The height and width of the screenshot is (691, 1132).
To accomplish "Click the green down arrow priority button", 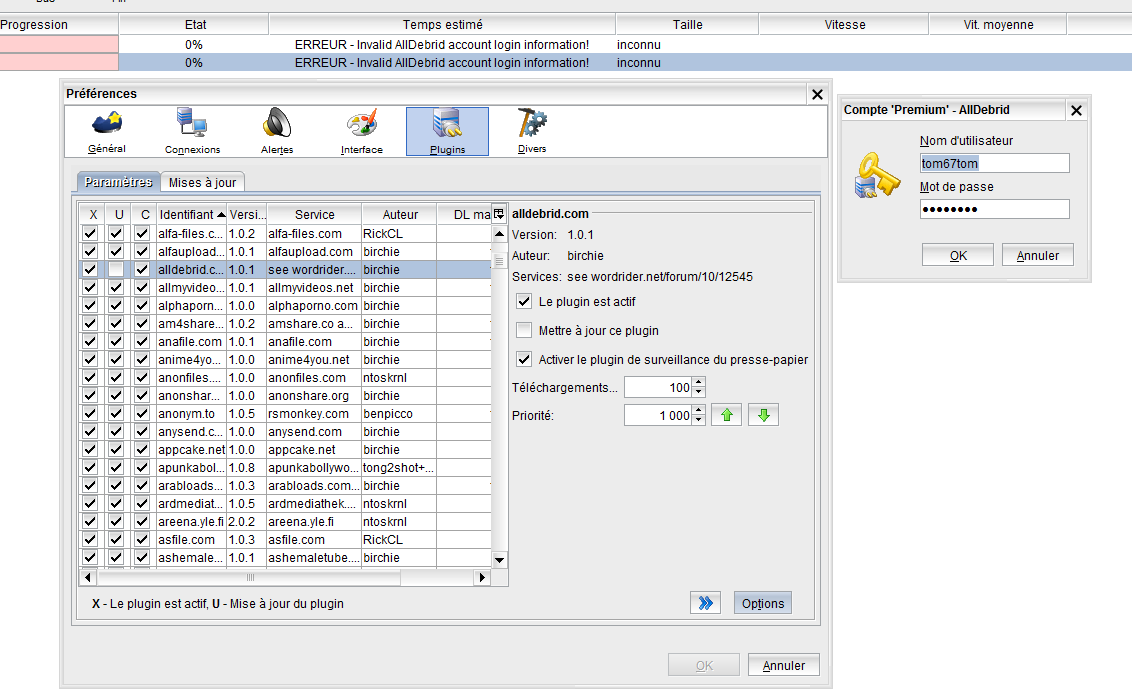I will point(763,415).
